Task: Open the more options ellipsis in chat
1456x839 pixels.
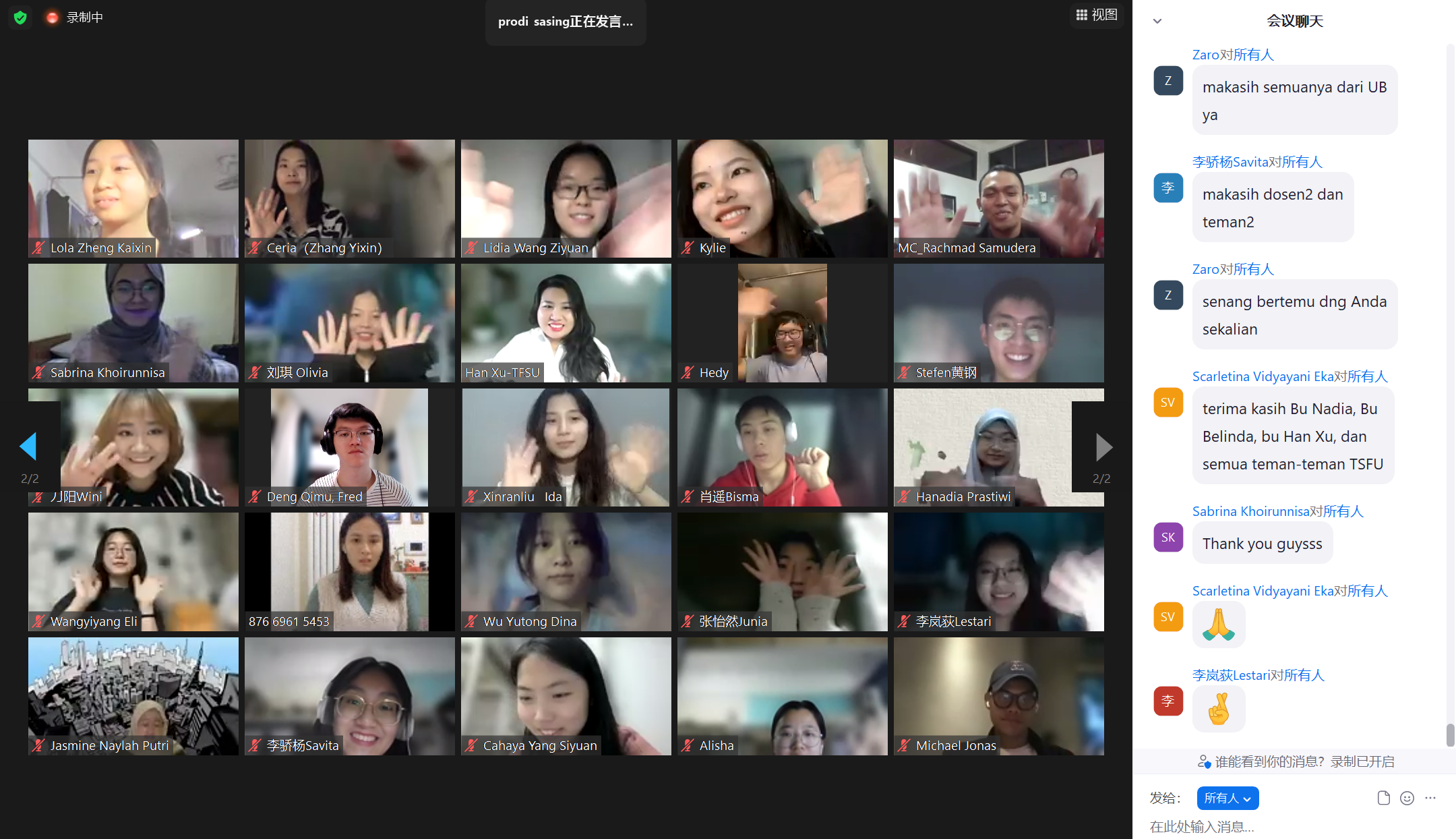Action: 1430,798
